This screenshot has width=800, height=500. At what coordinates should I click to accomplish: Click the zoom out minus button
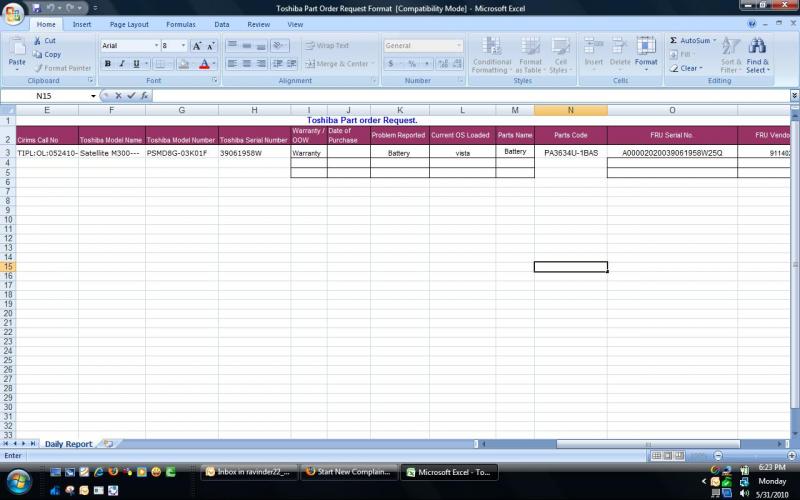718,456
